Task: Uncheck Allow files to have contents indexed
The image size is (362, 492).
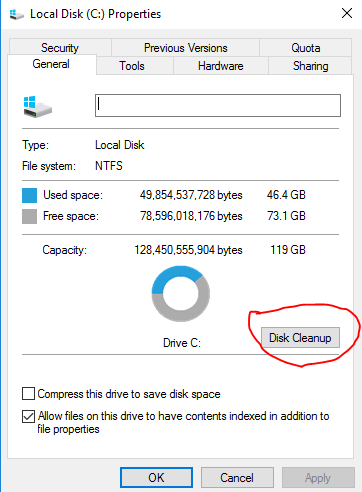Action: [x=28, y=416]
